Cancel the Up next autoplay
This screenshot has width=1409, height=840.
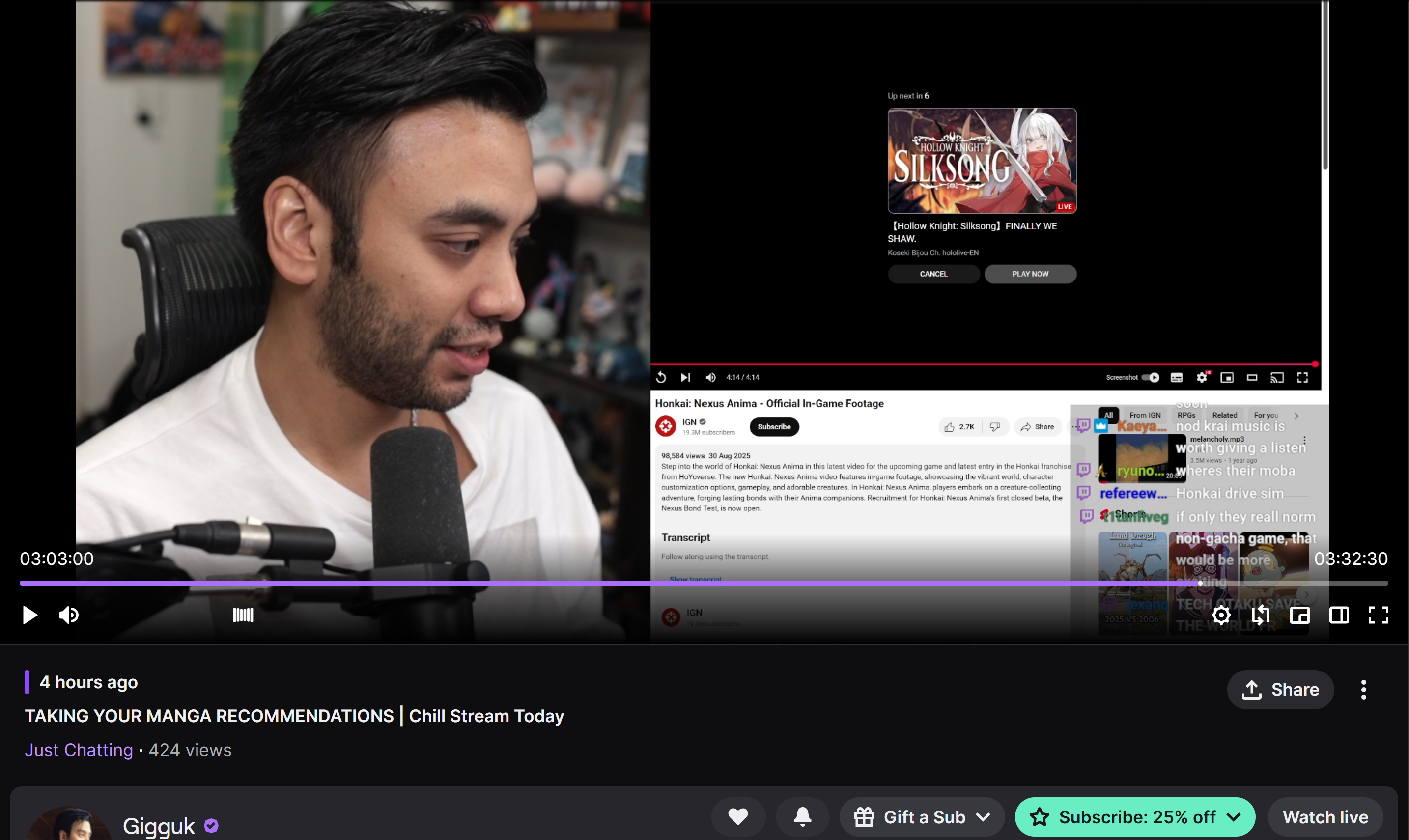(933, 274)
